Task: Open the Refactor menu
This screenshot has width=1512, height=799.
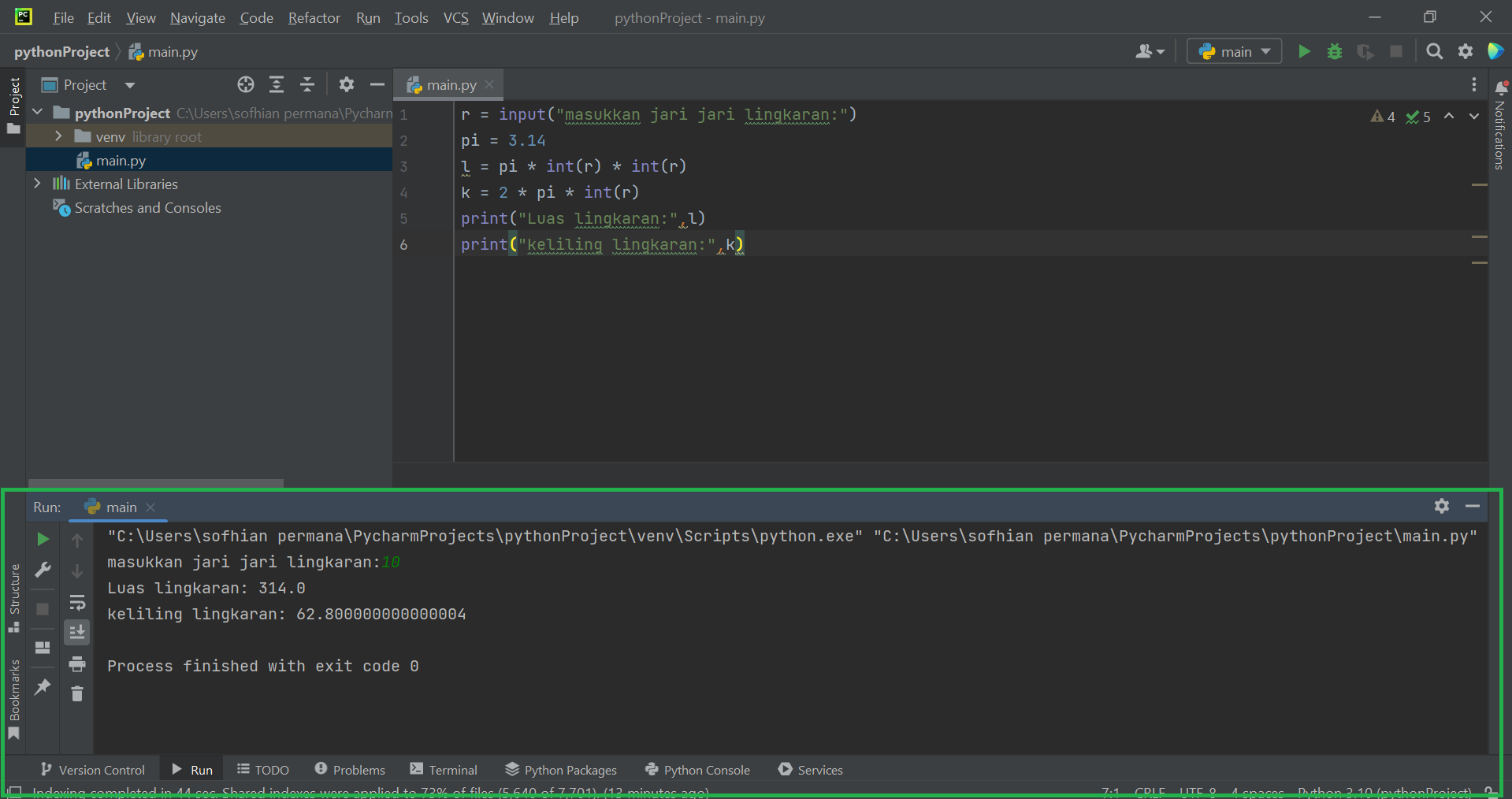Action: tap(314, 17)
